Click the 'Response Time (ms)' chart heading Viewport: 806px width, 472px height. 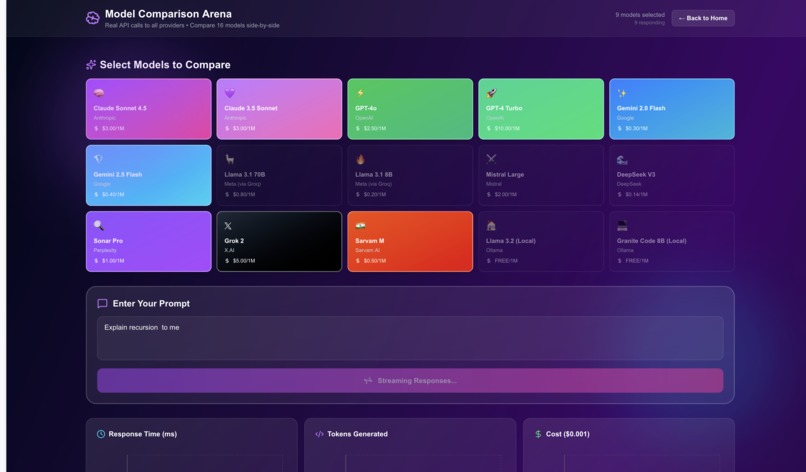click(143, 434)
